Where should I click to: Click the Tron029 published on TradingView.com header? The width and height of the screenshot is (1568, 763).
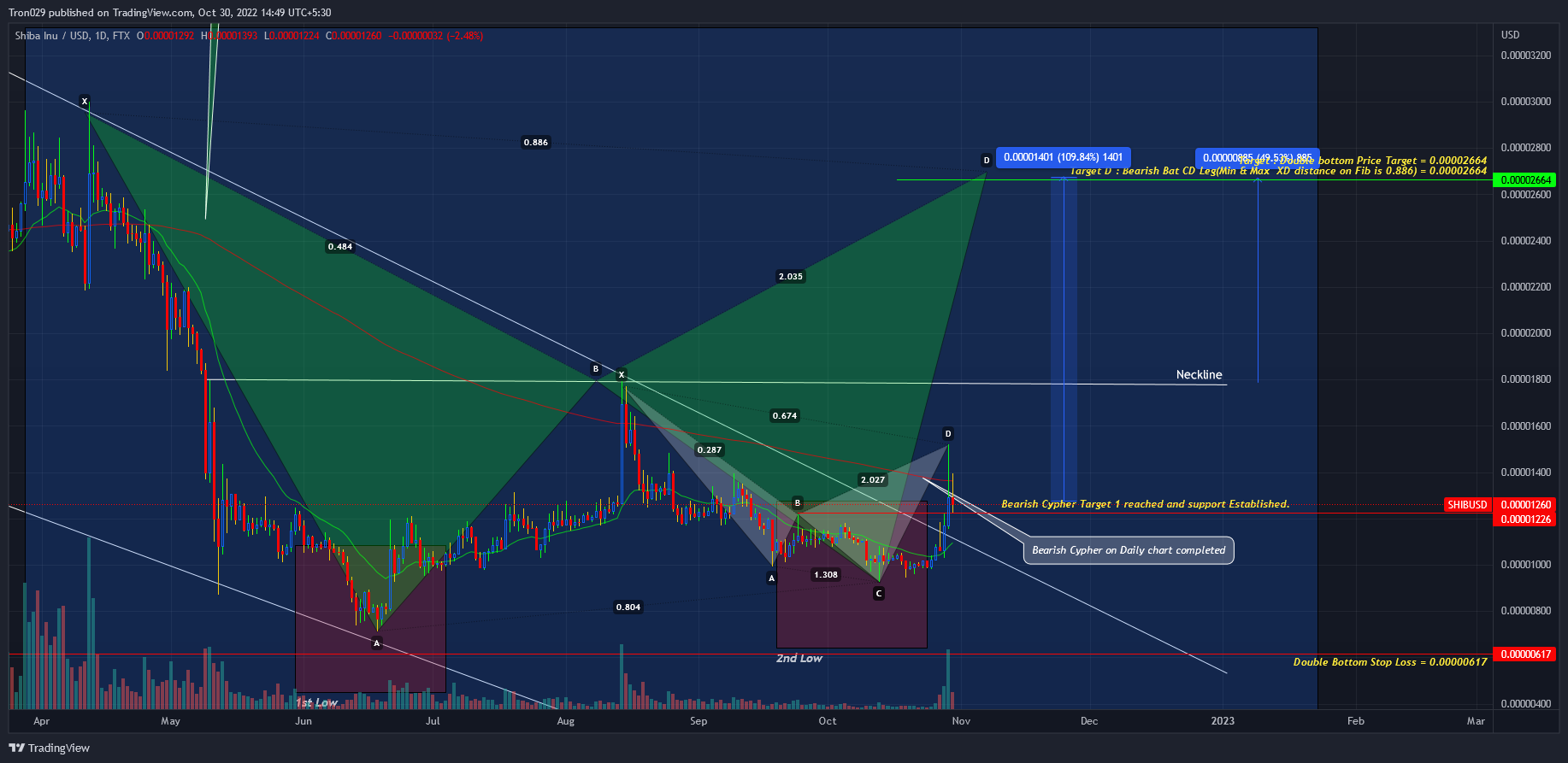pyautogui.click(x=170, y=13)
